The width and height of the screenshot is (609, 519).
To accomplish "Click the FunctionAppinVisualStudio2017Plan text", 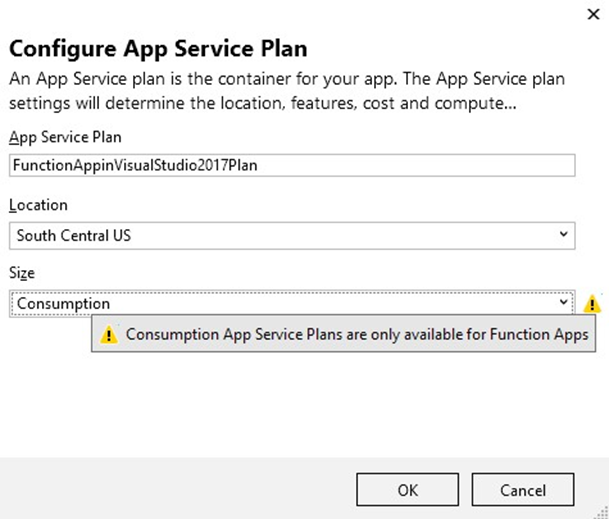I will click(x=135, y=166).
